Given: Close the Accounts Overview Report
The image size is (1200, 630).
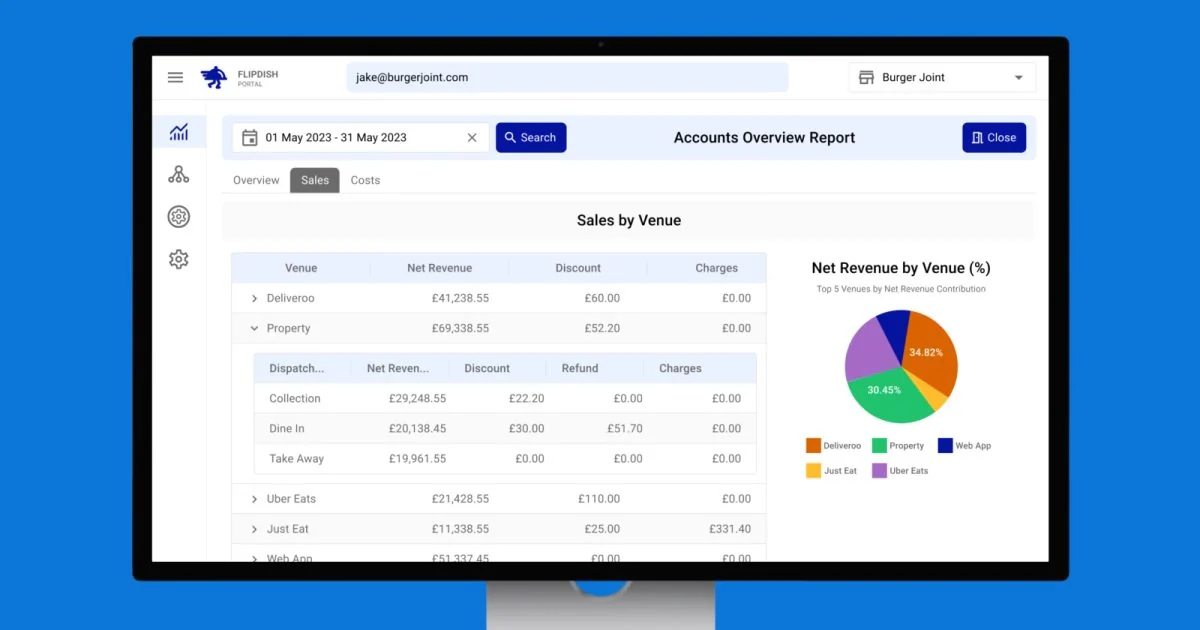Looking at the screenshot, I should (994, 138).
